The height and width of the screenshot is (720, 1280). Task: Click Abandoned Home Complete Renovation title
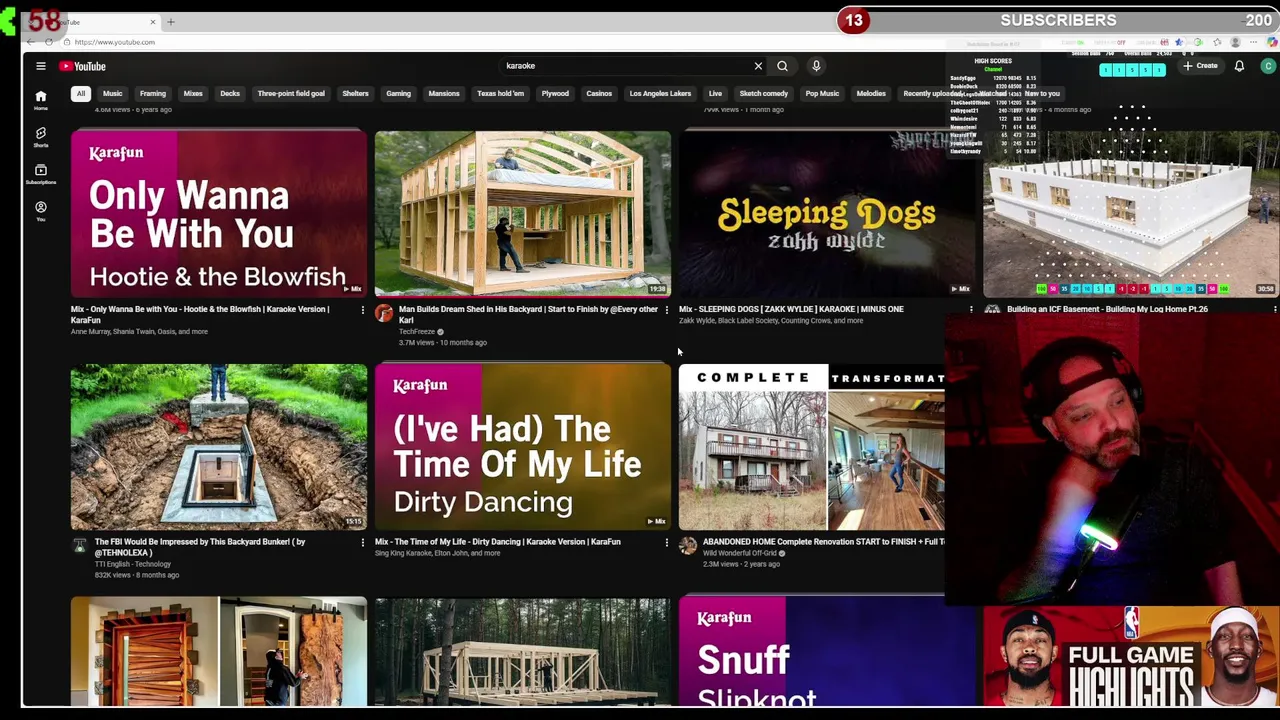[823, 542]
